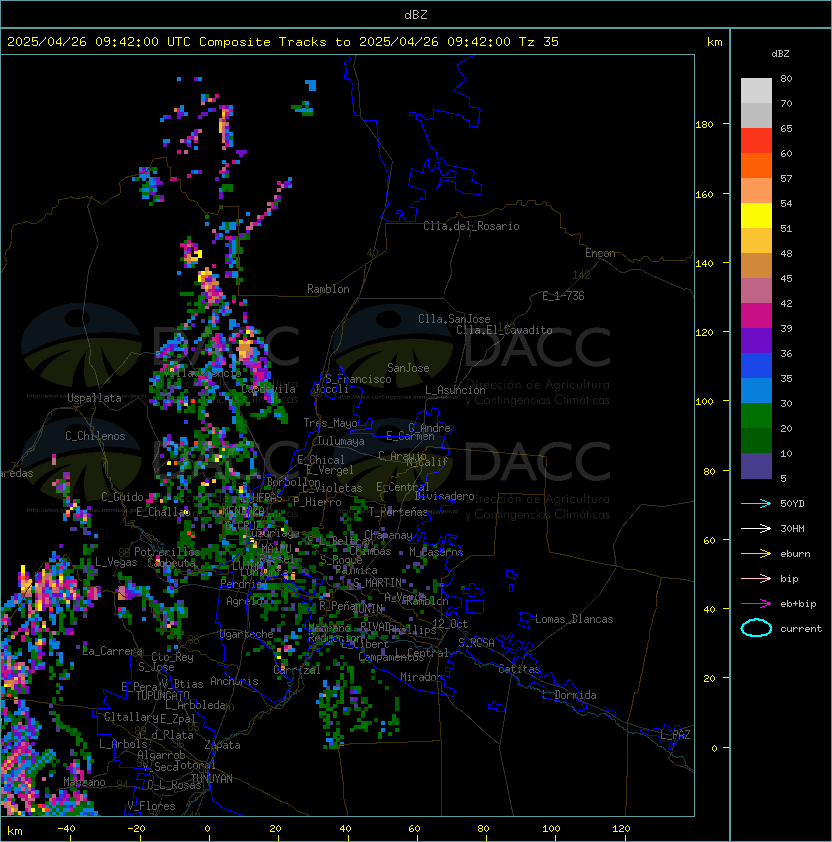Viewport: 832px width, 842px height.
Task: Pick the slate-purple bottom swatch of dBZ scale
Action: [x=756, y=466]
